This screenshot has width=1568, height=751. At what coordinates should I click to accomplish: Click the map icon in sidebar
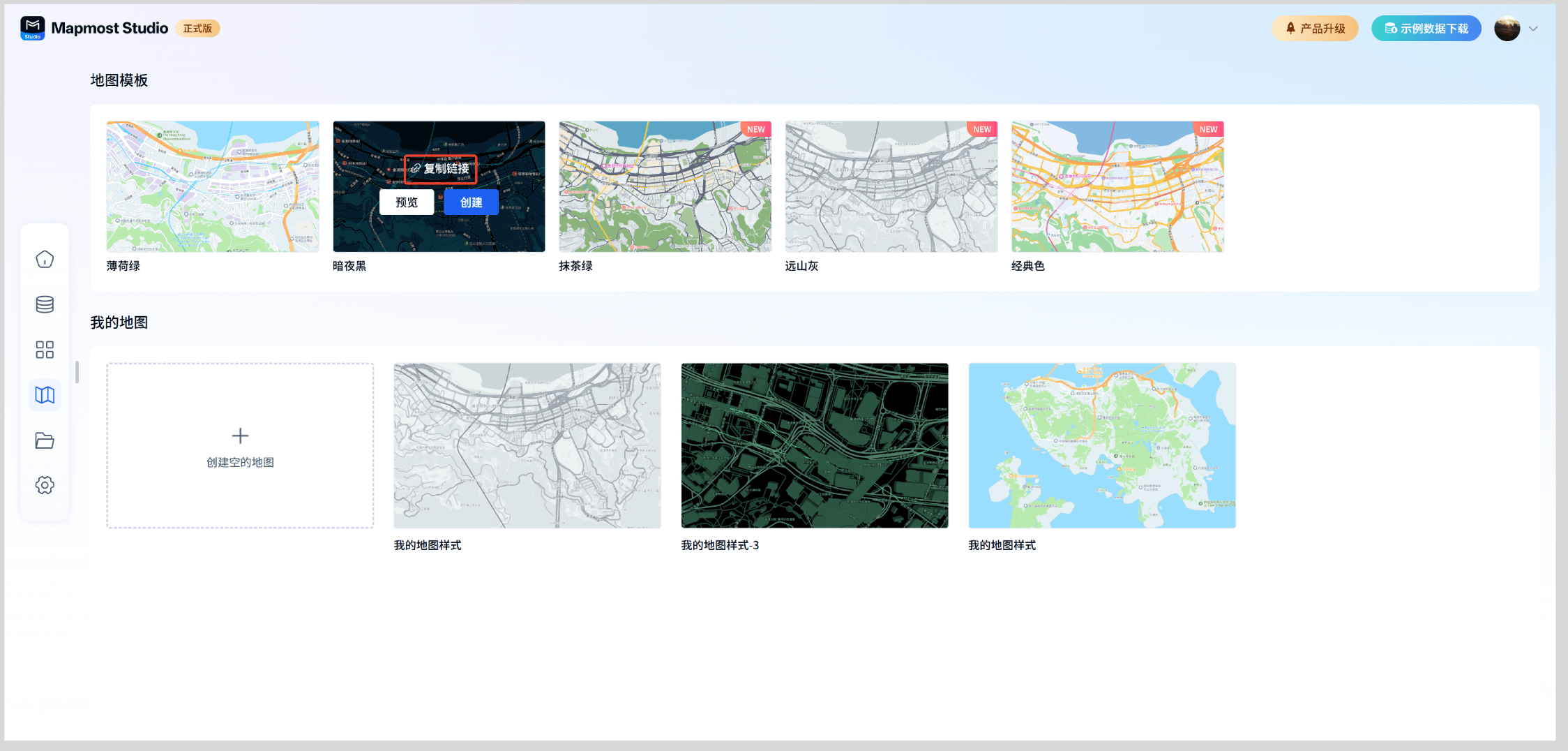(45, 395)
